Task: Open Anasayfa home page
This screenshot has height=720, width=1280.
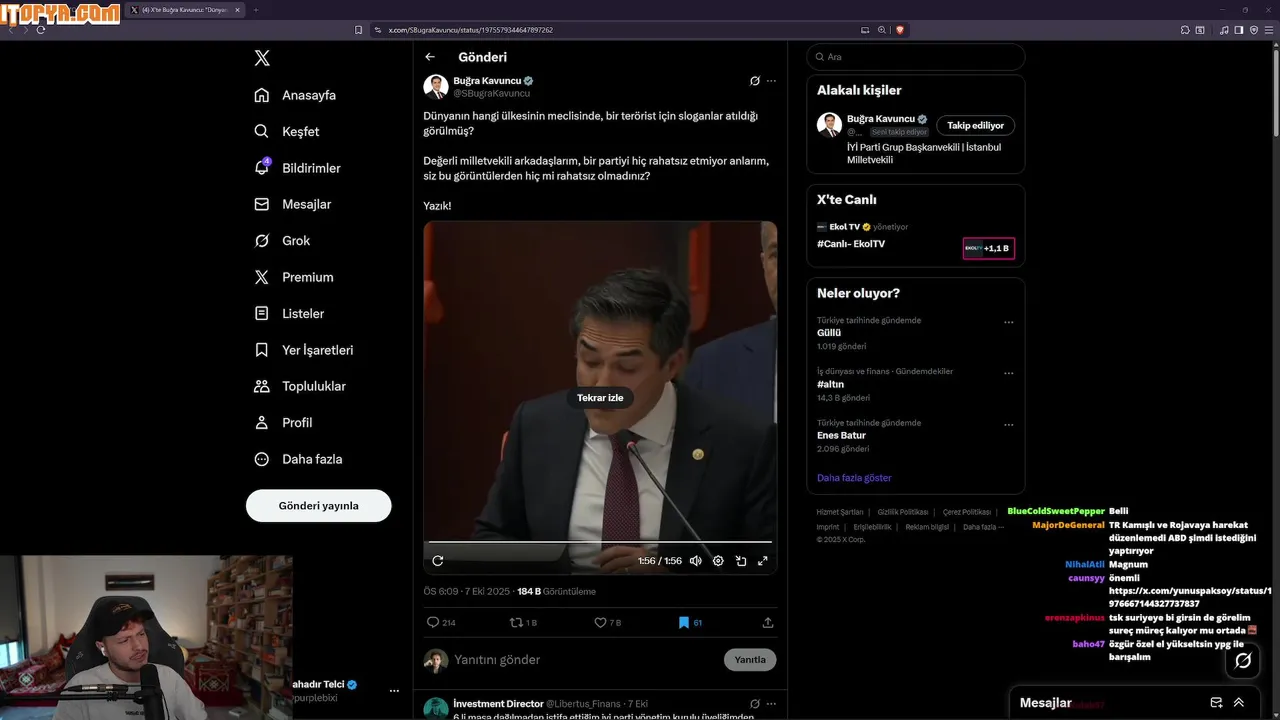Action: coord(295,95)
